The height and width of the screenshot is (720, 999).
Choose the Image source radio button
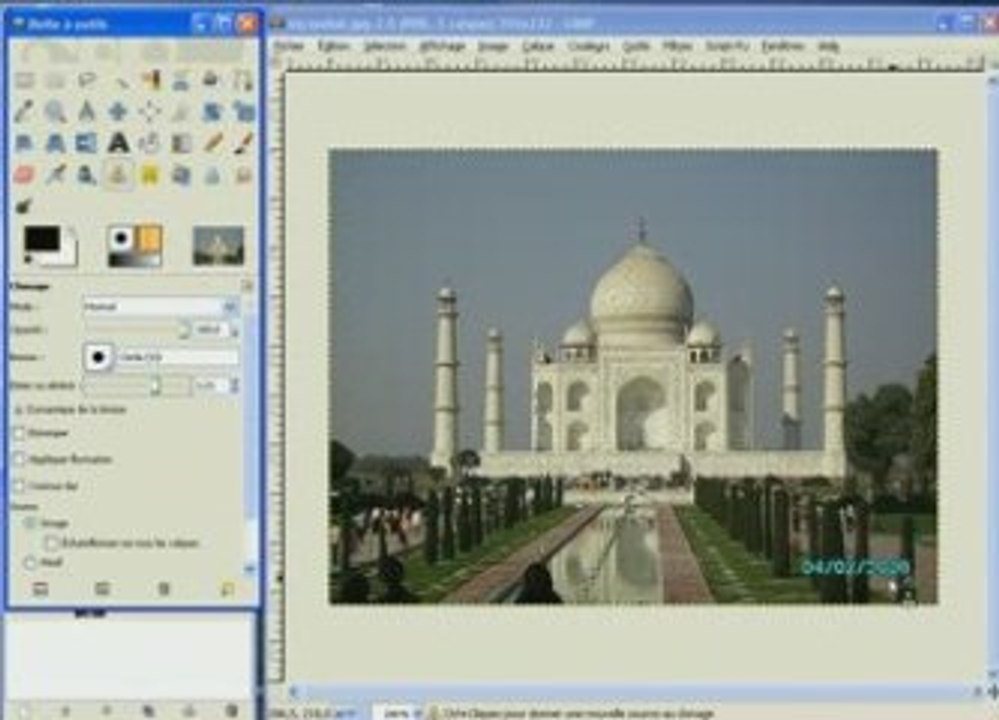coord(29,523)
